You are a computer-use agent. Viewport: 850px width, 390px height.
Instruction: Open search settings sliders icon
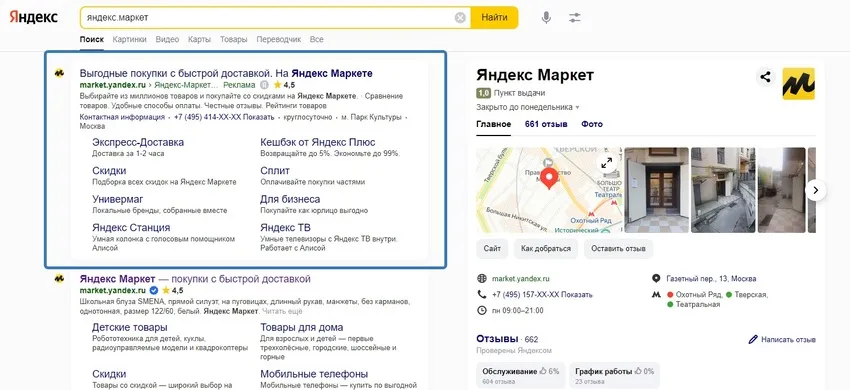tap(575, 18)
